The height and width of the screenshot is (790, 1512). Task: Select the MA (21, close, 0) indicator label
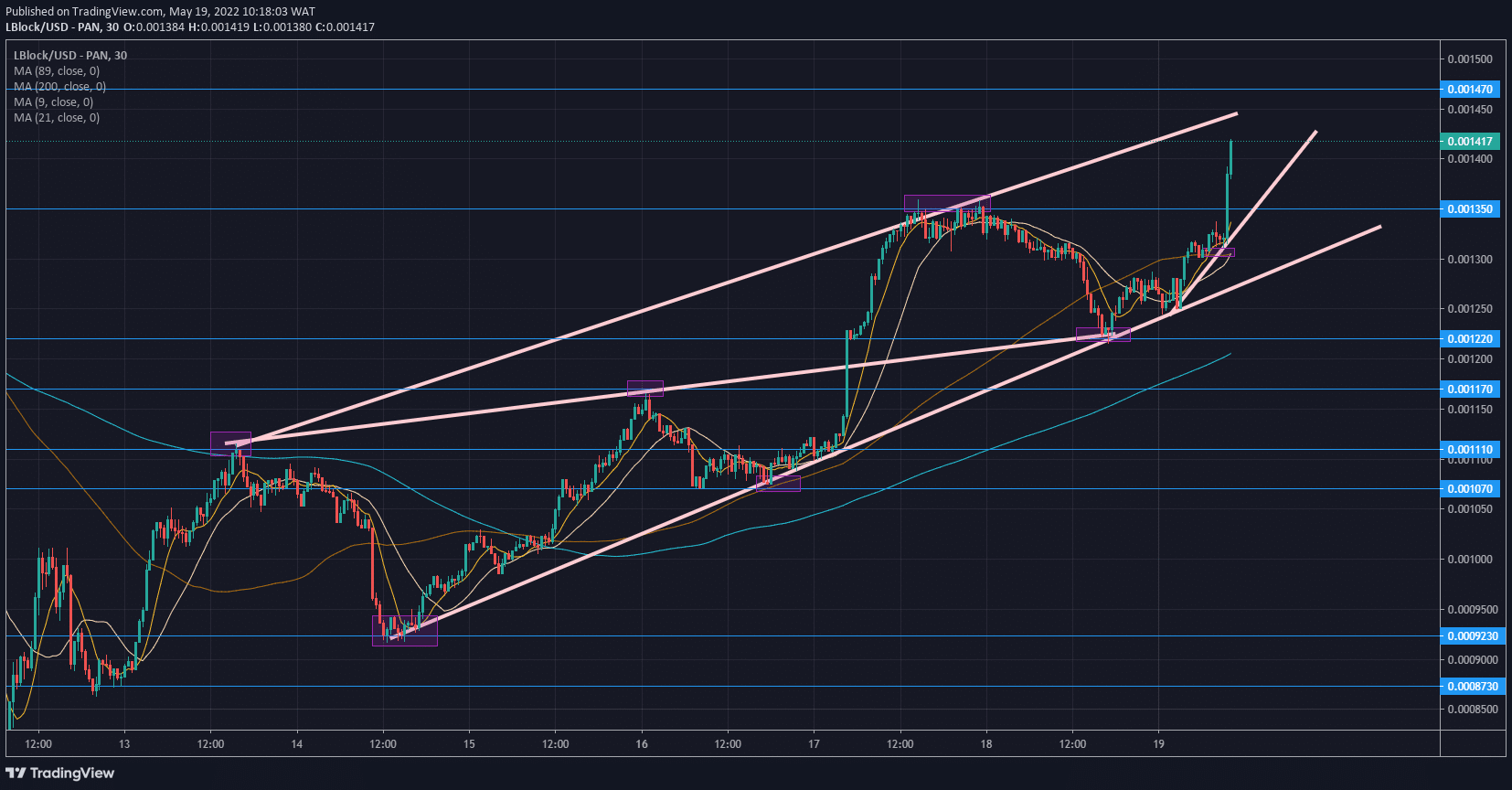pos(57,118)
